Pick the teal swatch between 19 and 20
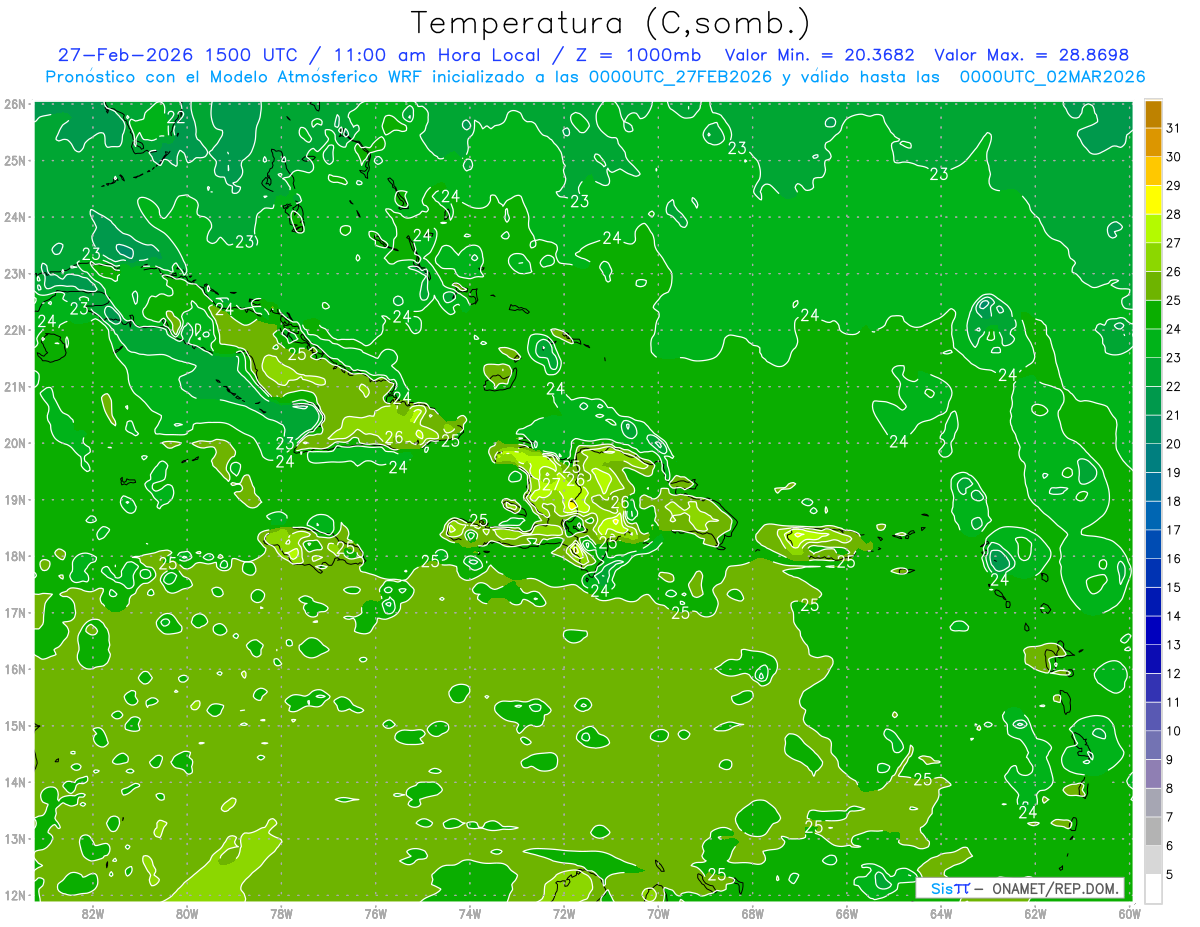Image resolution: width=1200 pixels, height=927 pixels. [x=1153, y=458]
